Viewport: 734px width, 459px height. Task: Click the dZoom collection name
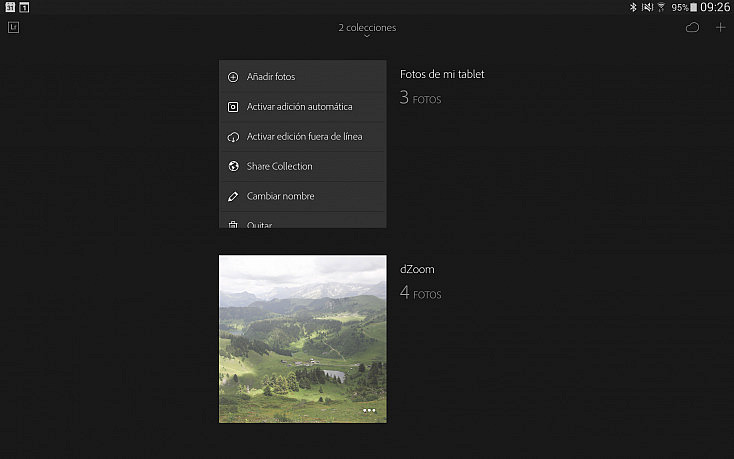[x=417, y=269]
